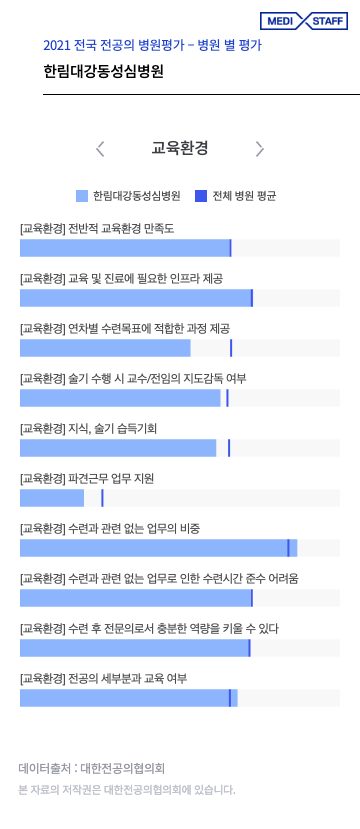360x829 pixels.
Task: Click the 수련과 관련 없는 업무의 비중 bar
Action: tap(180, 548)
